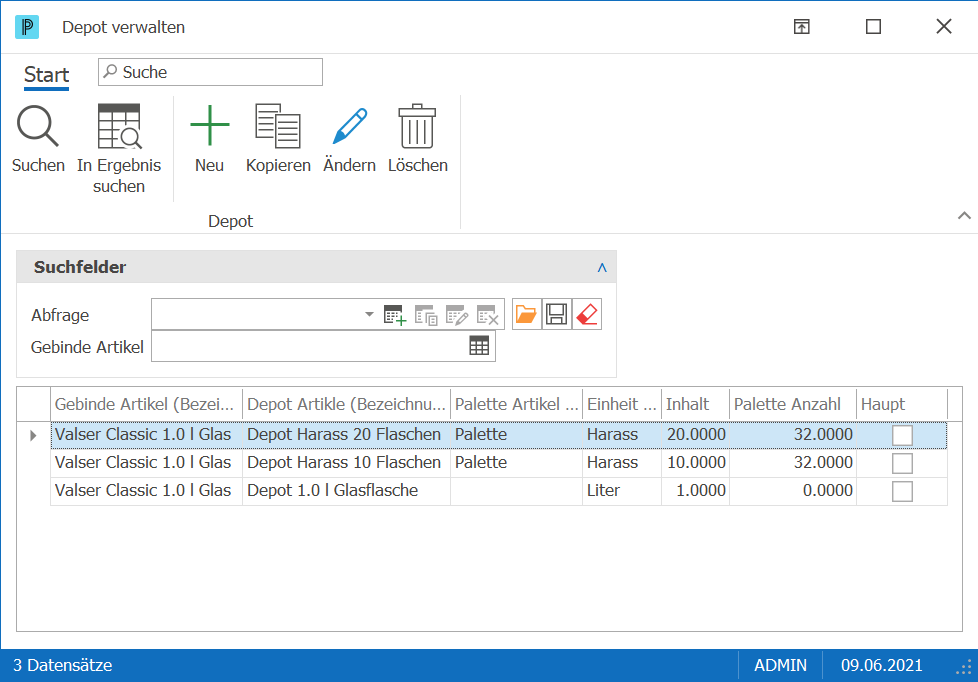Click the Ändern pencil icon
This screenshot has width=978, height=682.
[x=349, y=125]
